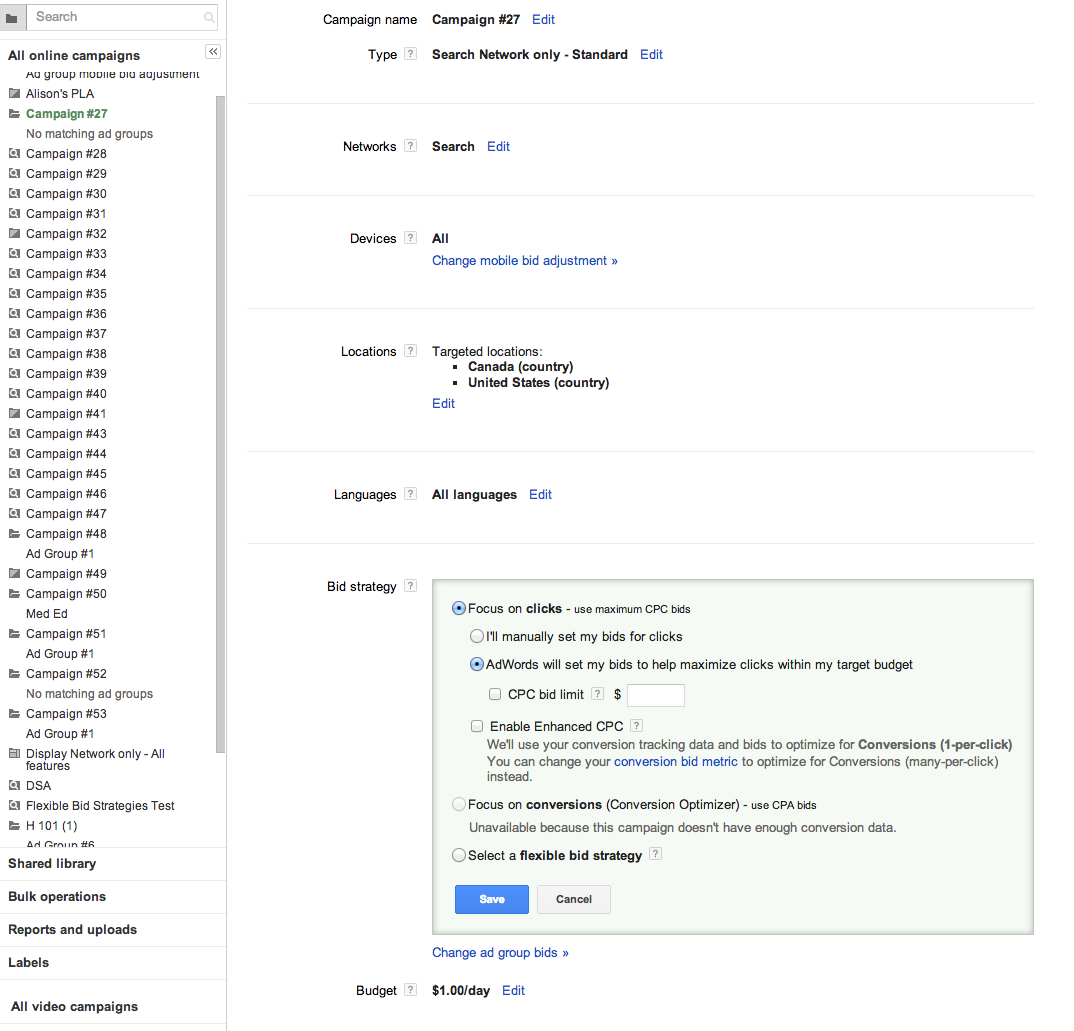Image resolution: width=1074 pixels, height=1031 pixels.
Task: Select I'll manually set my bids option
Action: (x=477, y=636)
